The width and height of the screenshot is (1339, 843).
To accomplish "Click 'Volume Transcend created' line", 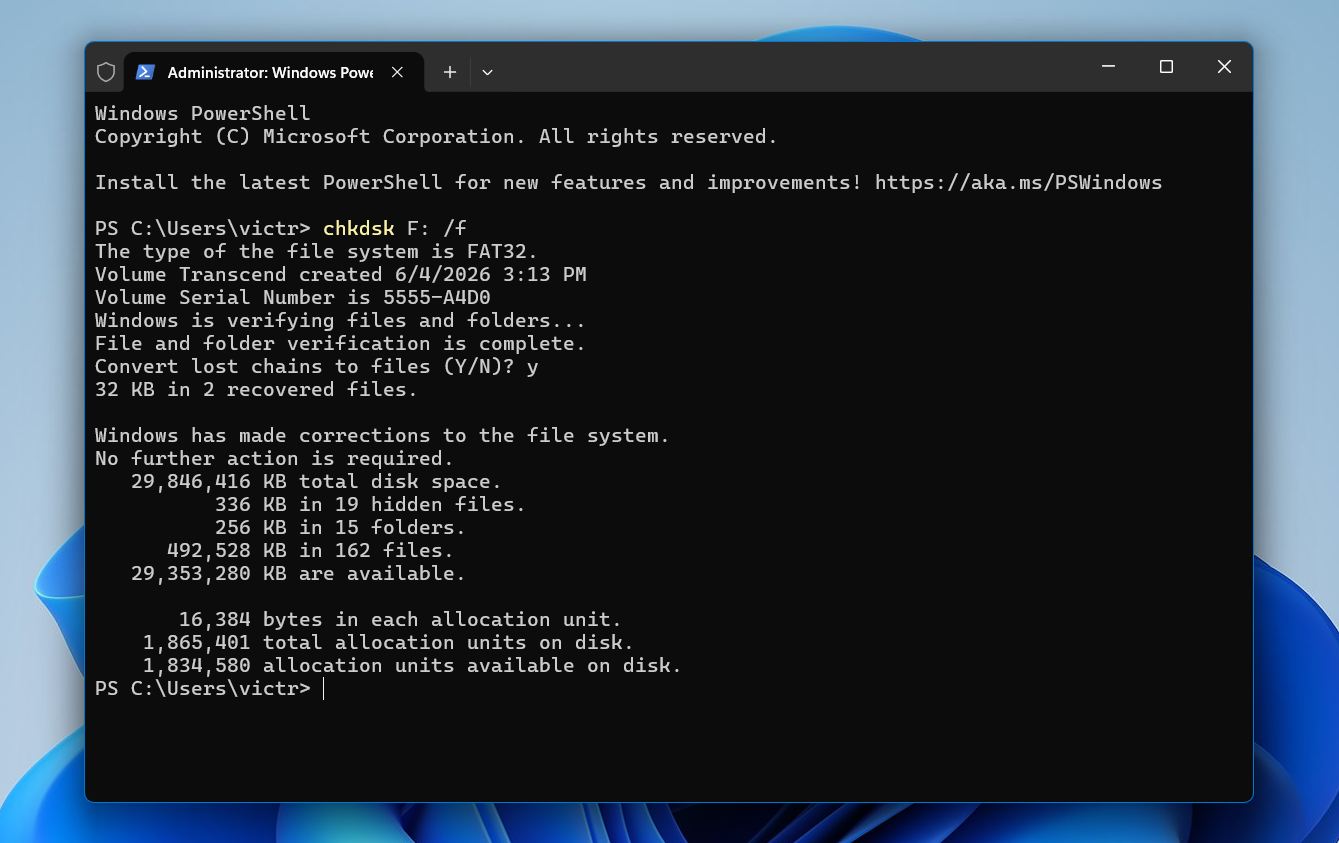I will (x=340, y=275).
